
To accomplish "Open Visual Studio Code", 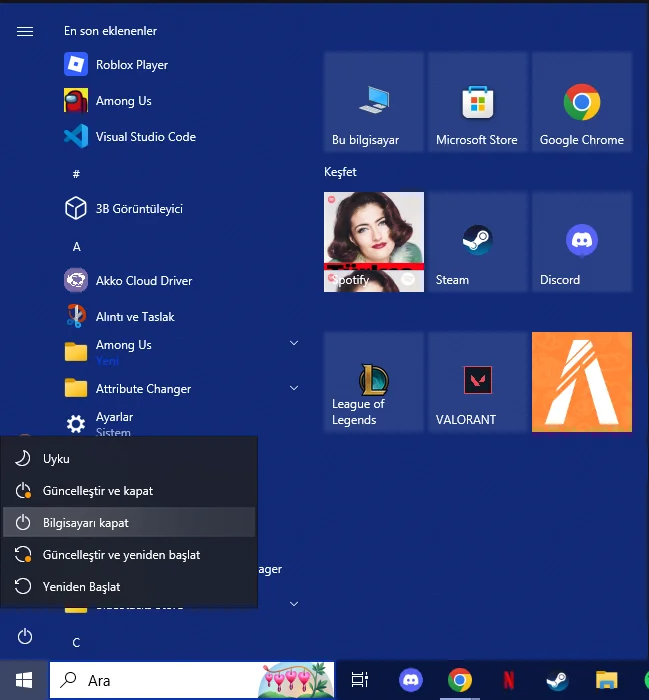I will (x=130, y=137).
